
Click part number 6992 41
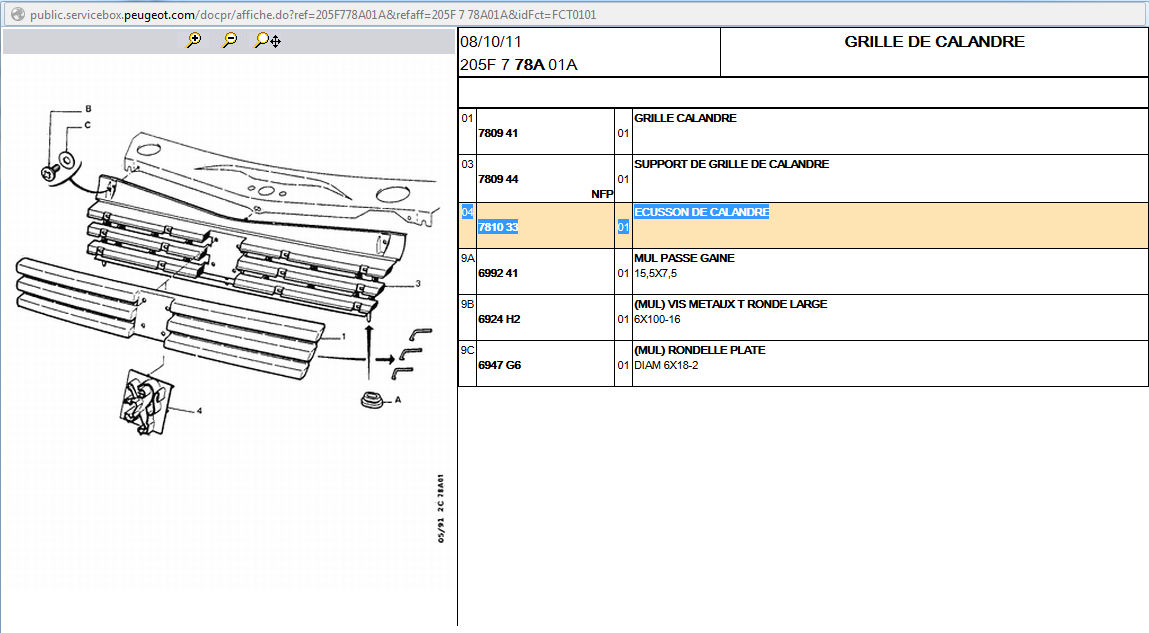pos(498,273)
